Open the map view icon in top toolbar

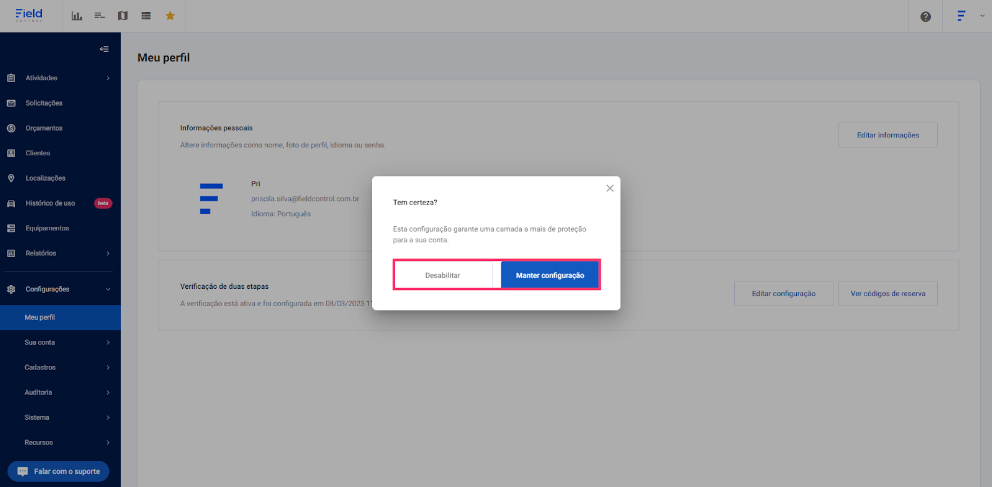[x=123, y=16]
